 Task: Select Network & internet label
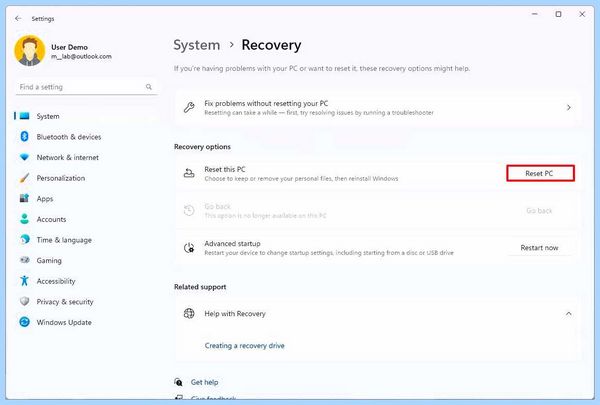pos(68,157)
